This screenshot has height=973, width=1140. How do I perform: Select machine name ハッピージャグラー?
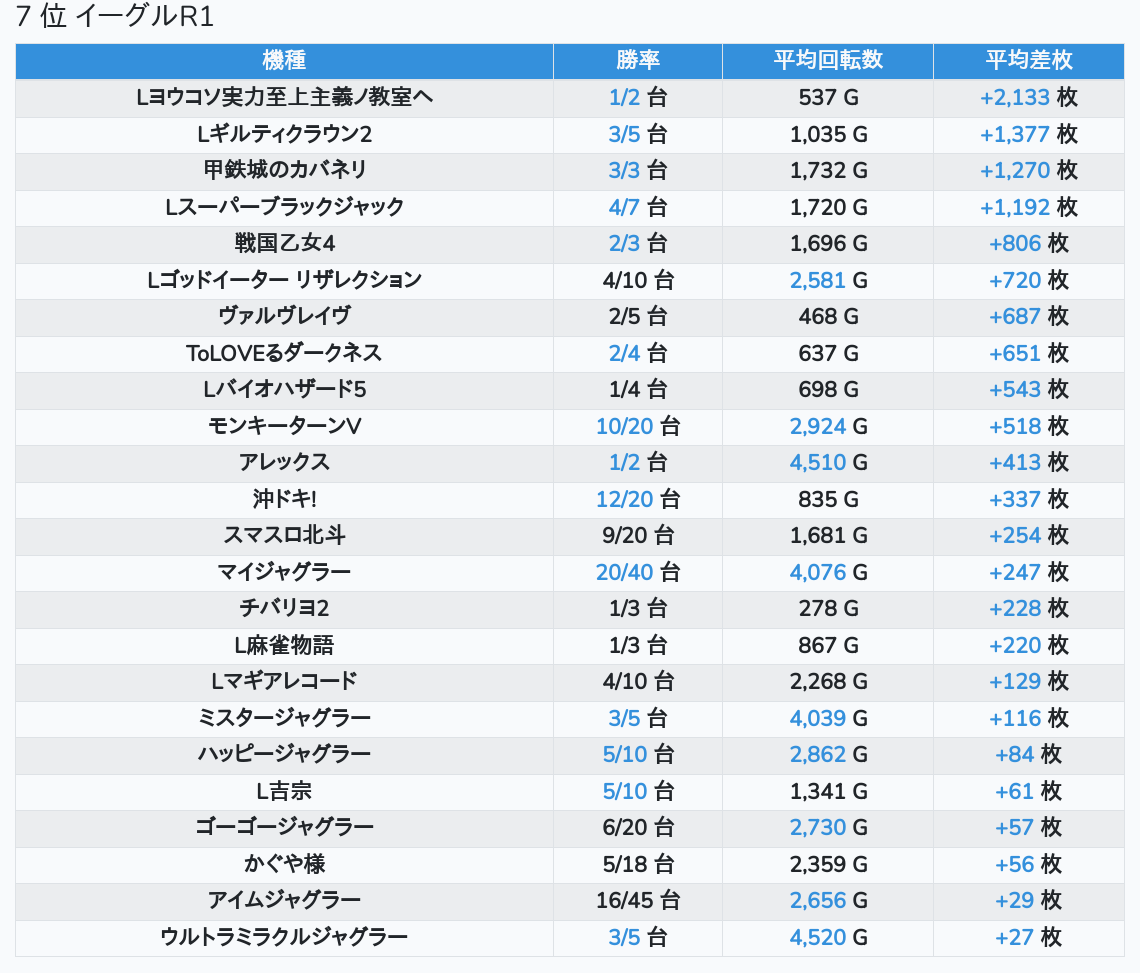[x=284, y=755]
